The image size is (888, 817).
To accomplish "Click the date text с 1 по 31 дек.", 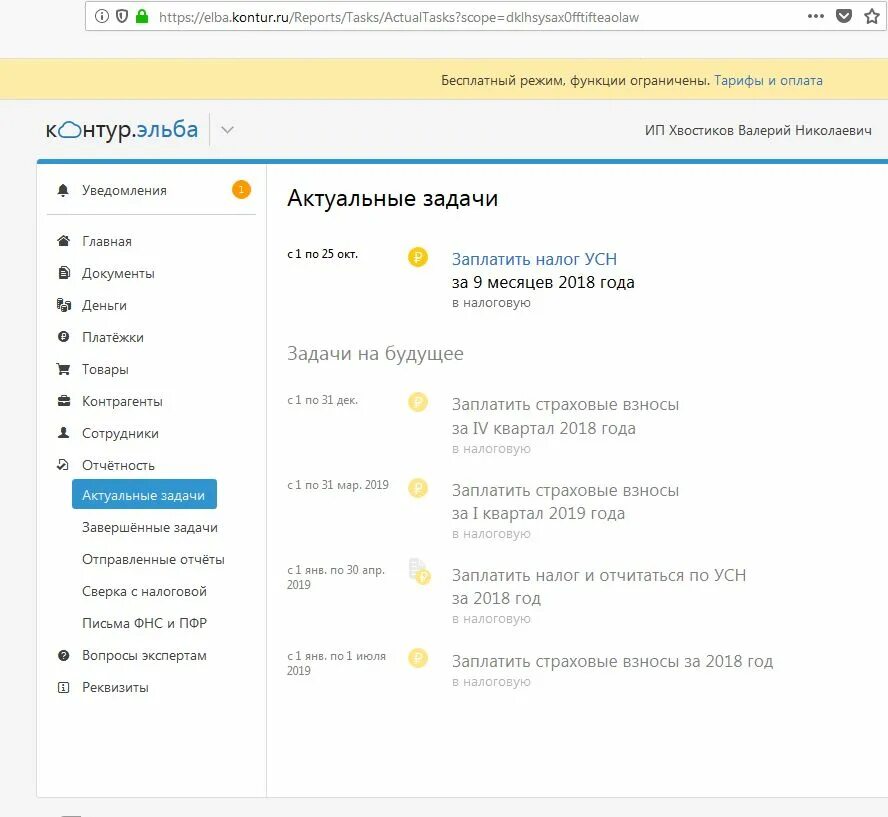I will [322, 400].
